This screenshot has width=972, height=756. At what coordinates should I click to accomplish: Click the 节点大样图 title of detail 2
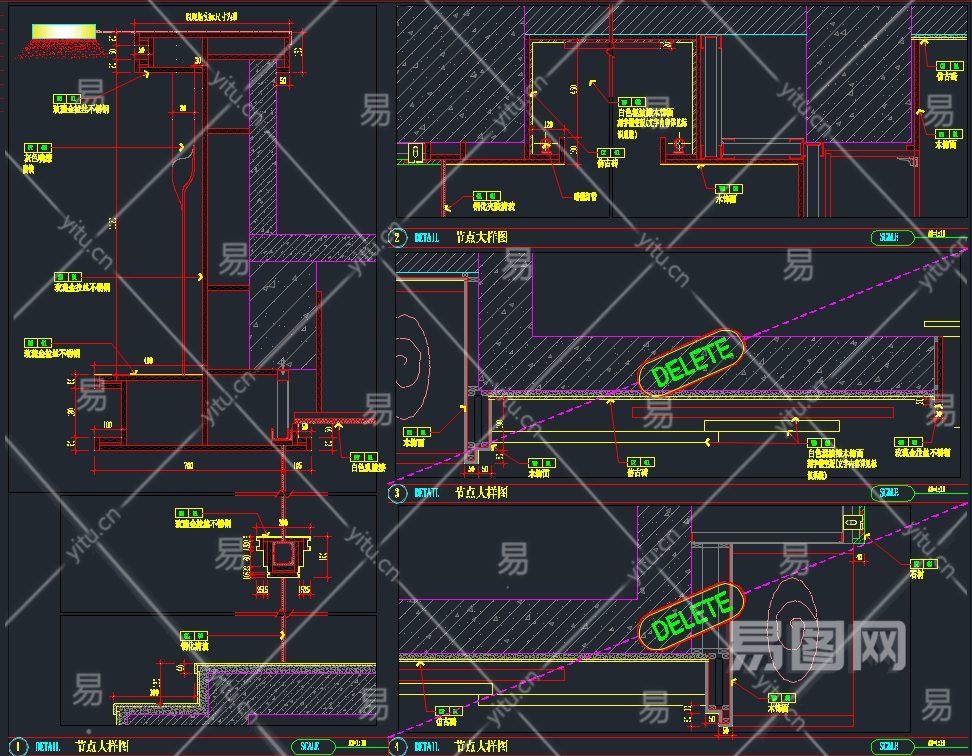[482, 237]
